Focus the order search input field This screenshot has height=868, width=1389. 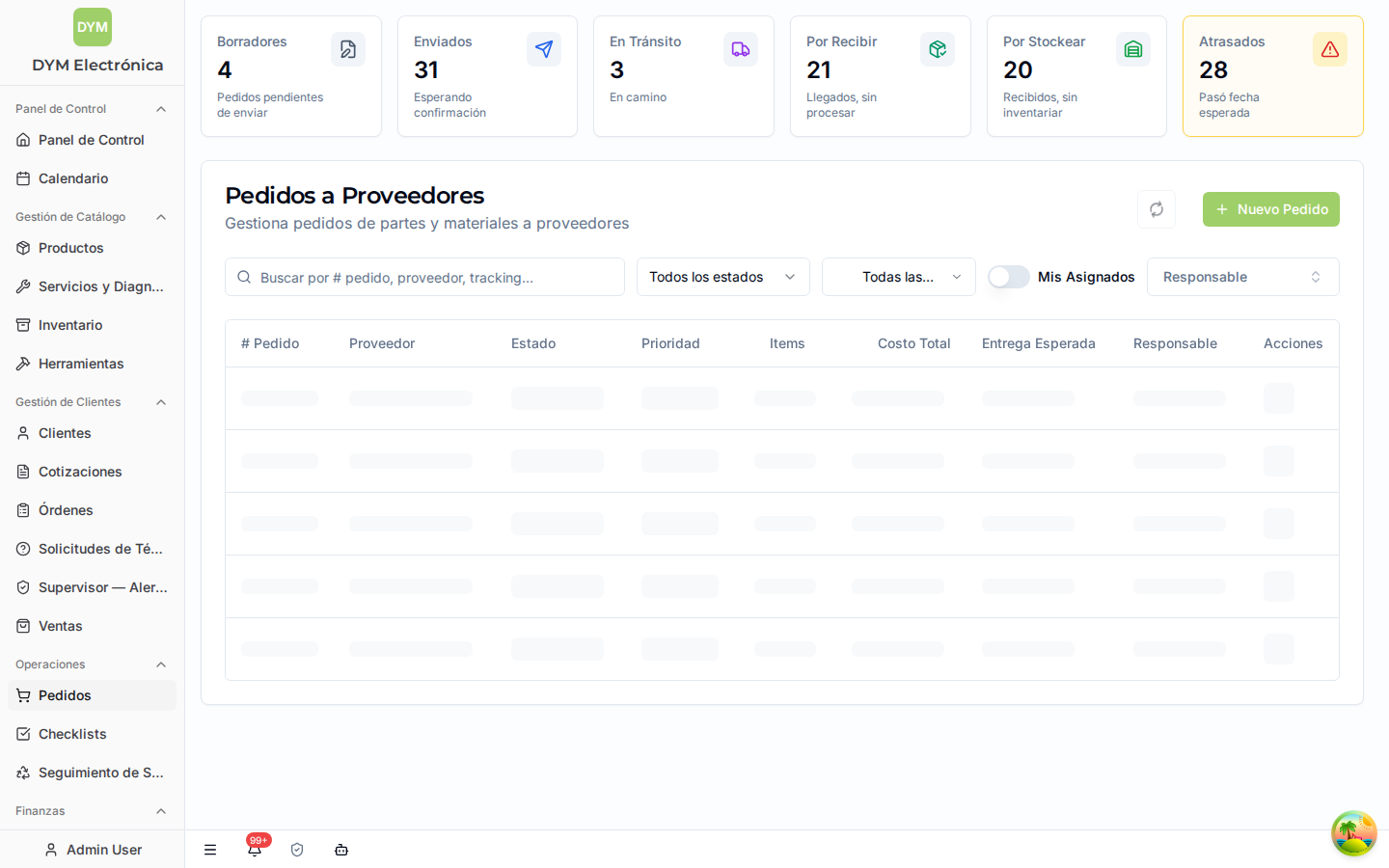(424, 277)
